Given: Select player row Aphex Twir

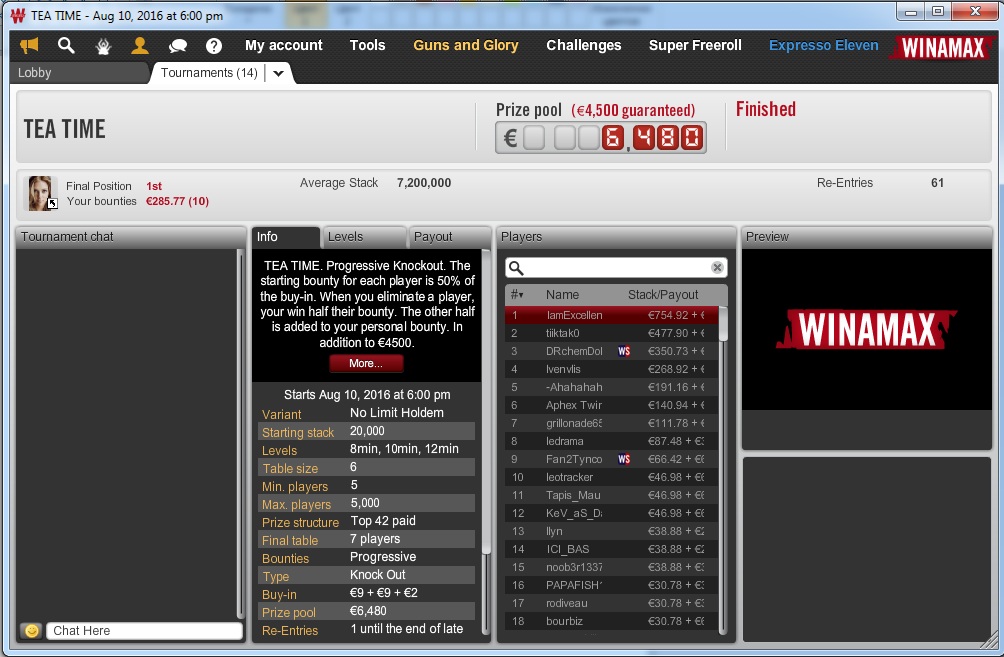Looking at the screenshot, I should 611,405.
